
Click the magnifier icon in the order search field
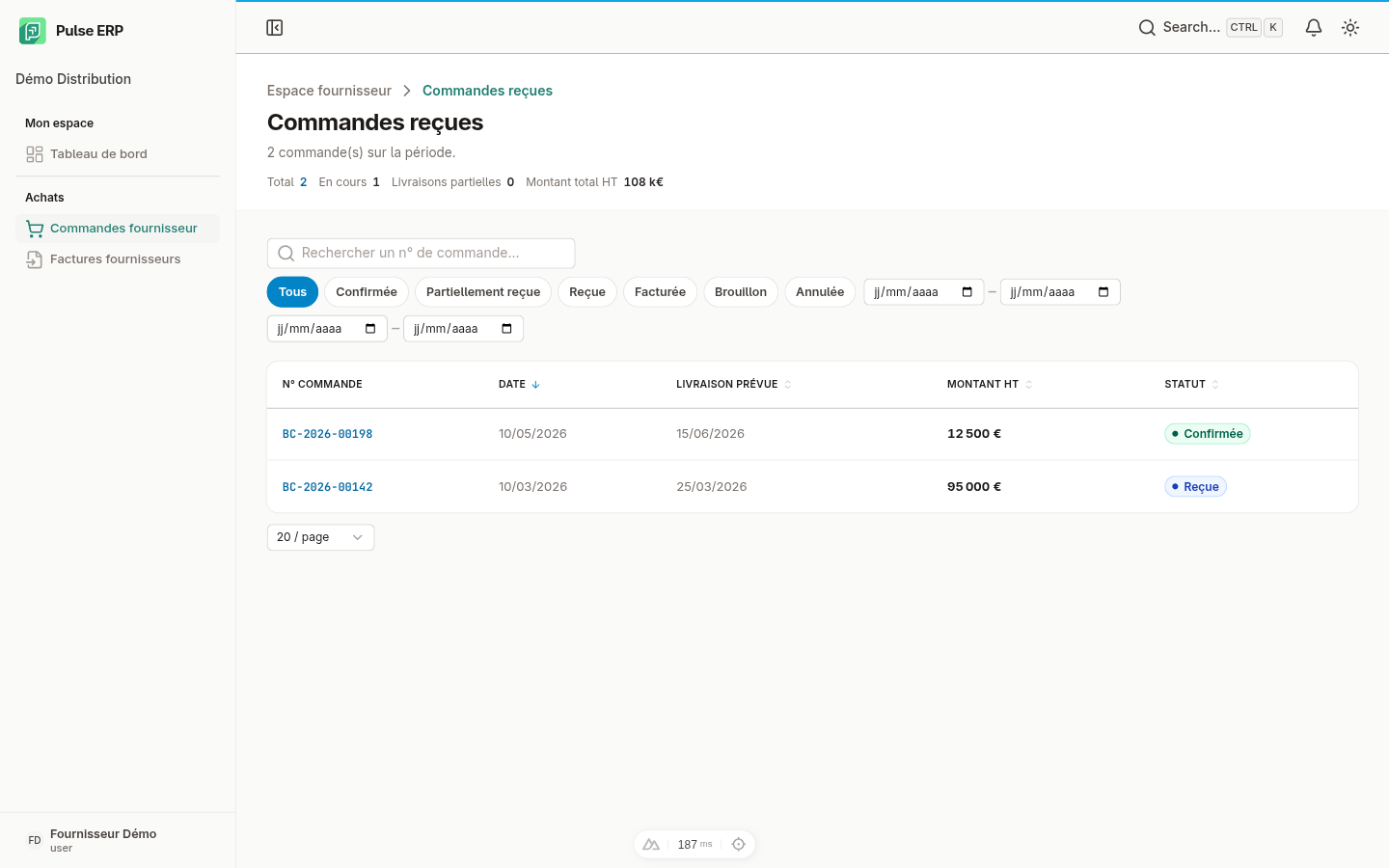[286, 254]
